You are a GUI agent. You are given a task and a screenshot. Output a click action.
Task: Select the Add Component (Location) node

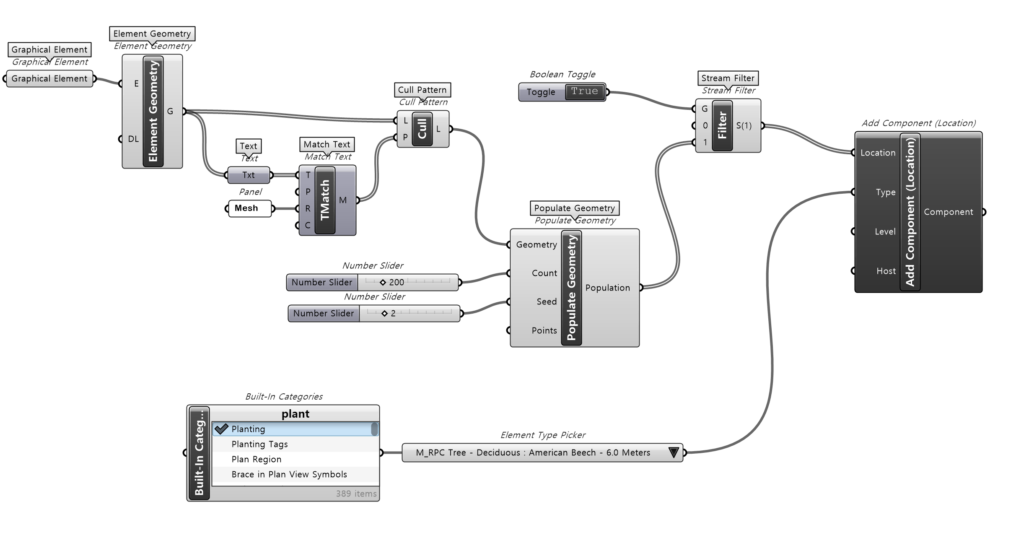[x=909, y=212]
